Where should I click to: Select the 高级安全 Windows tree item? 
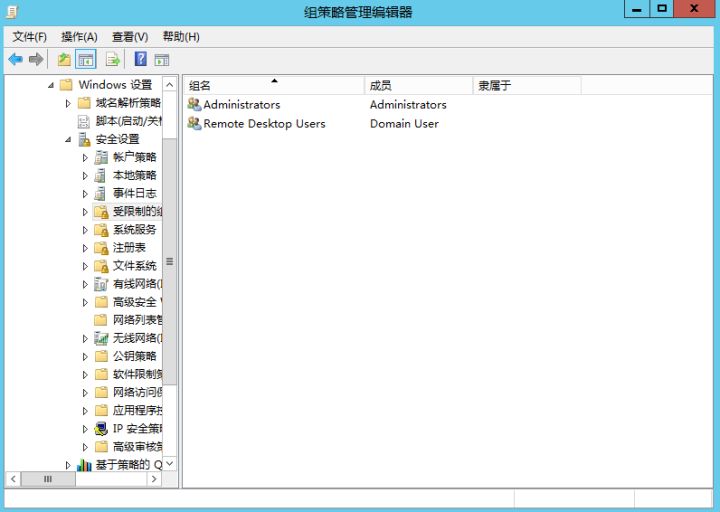[137, 302]
